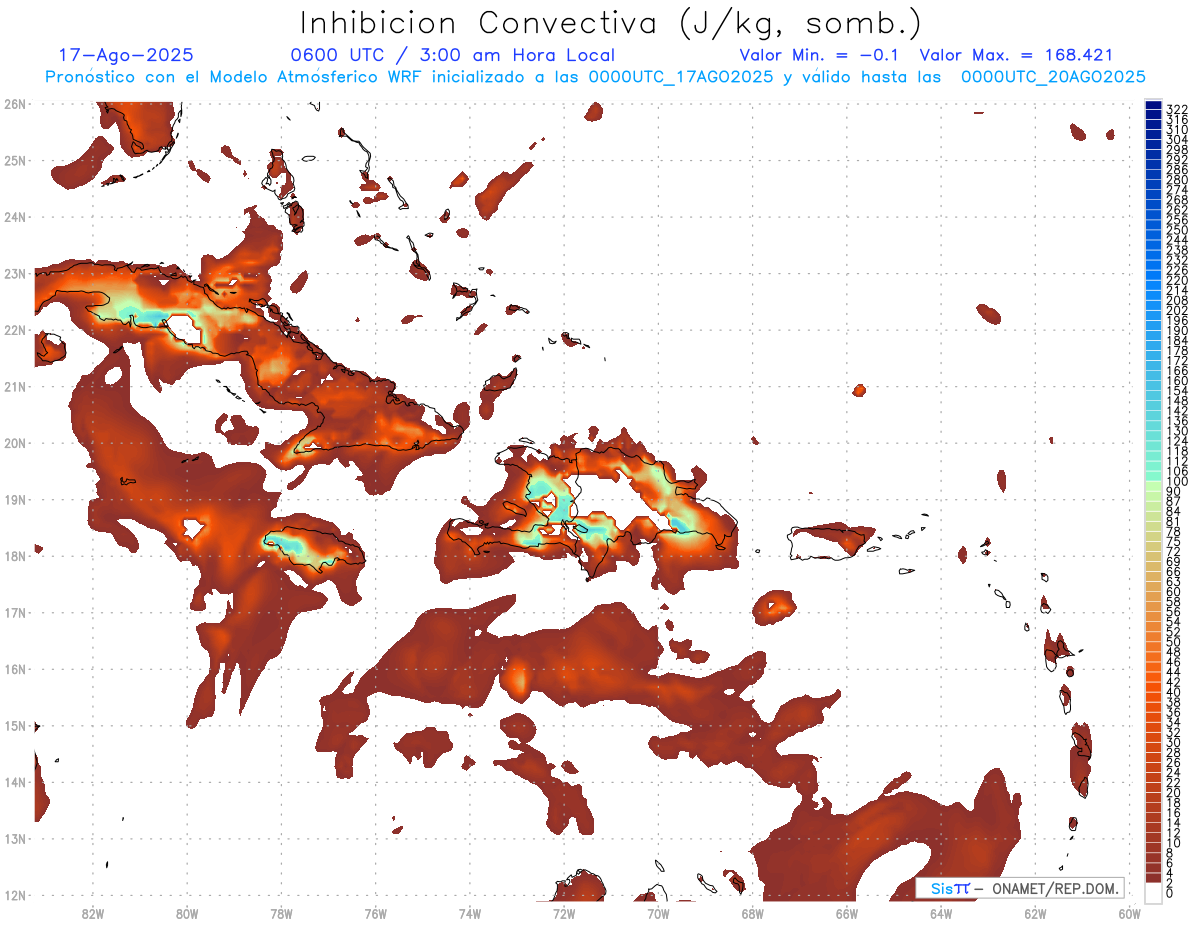Click the "15N" latitude label

[x=15, y=725]
